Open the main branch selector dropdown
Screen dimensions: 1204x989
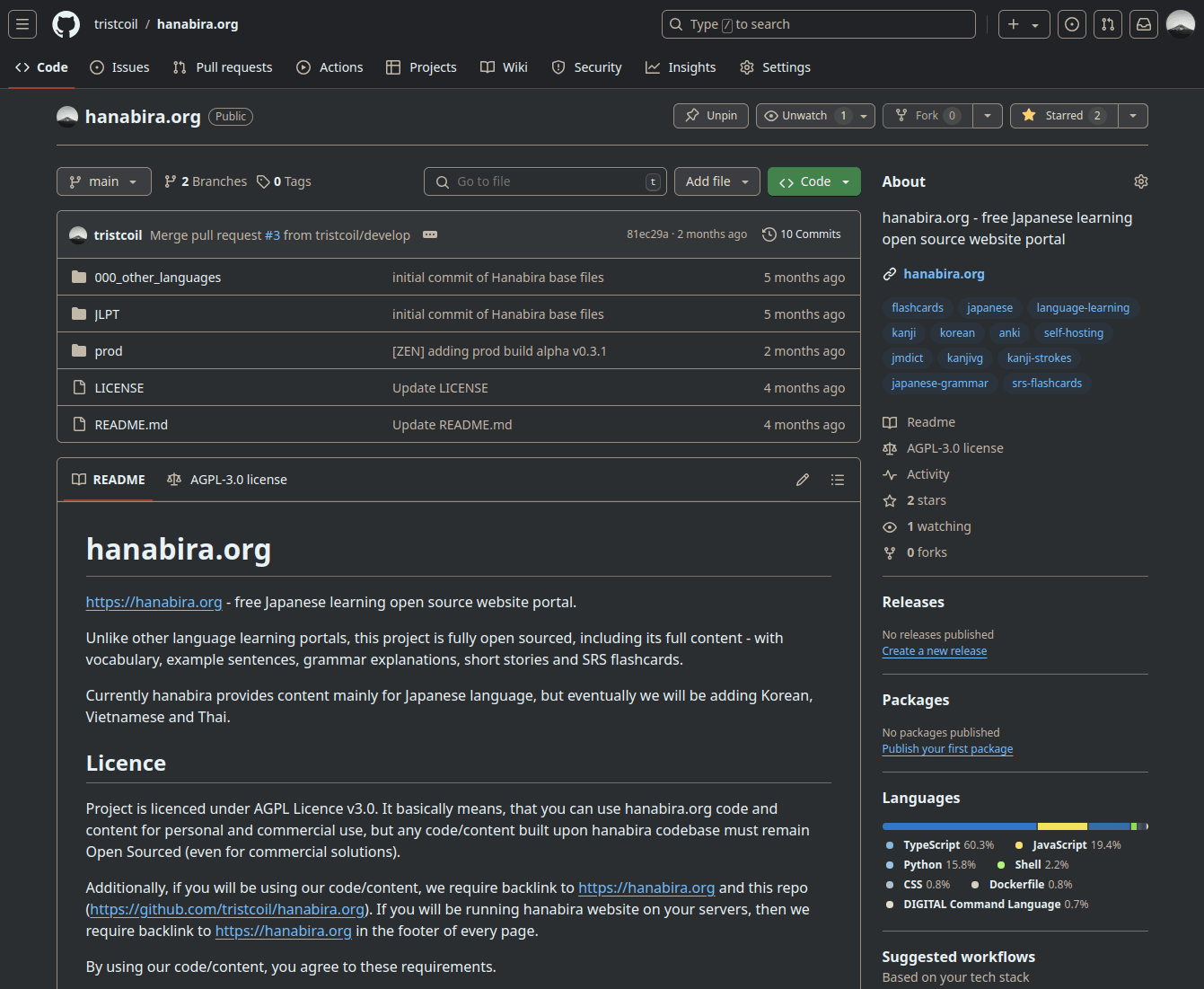103,181
